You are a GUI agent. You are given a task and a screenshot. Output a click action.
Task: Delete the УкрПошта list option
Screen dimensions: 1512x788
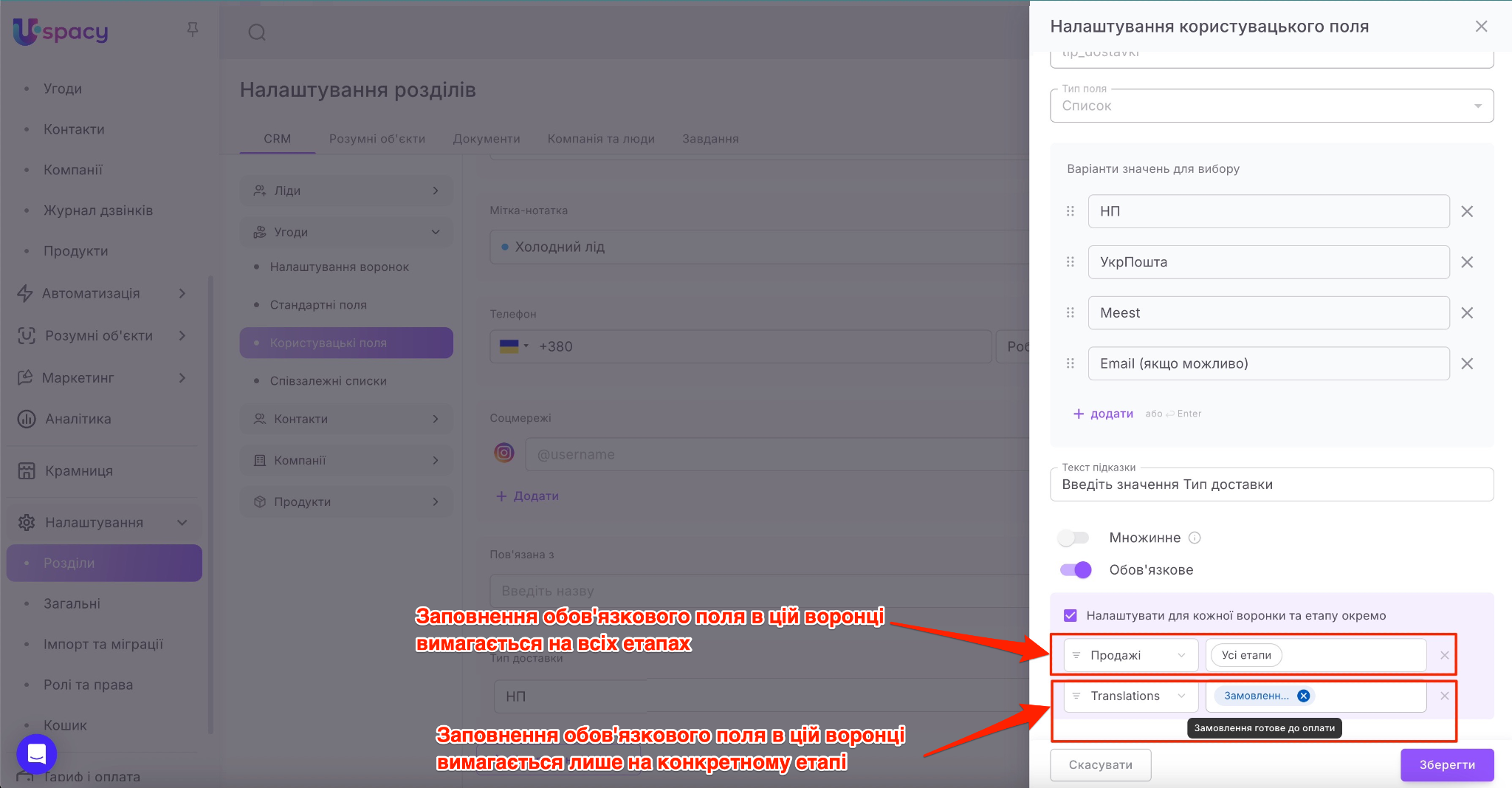[1467, 262]
